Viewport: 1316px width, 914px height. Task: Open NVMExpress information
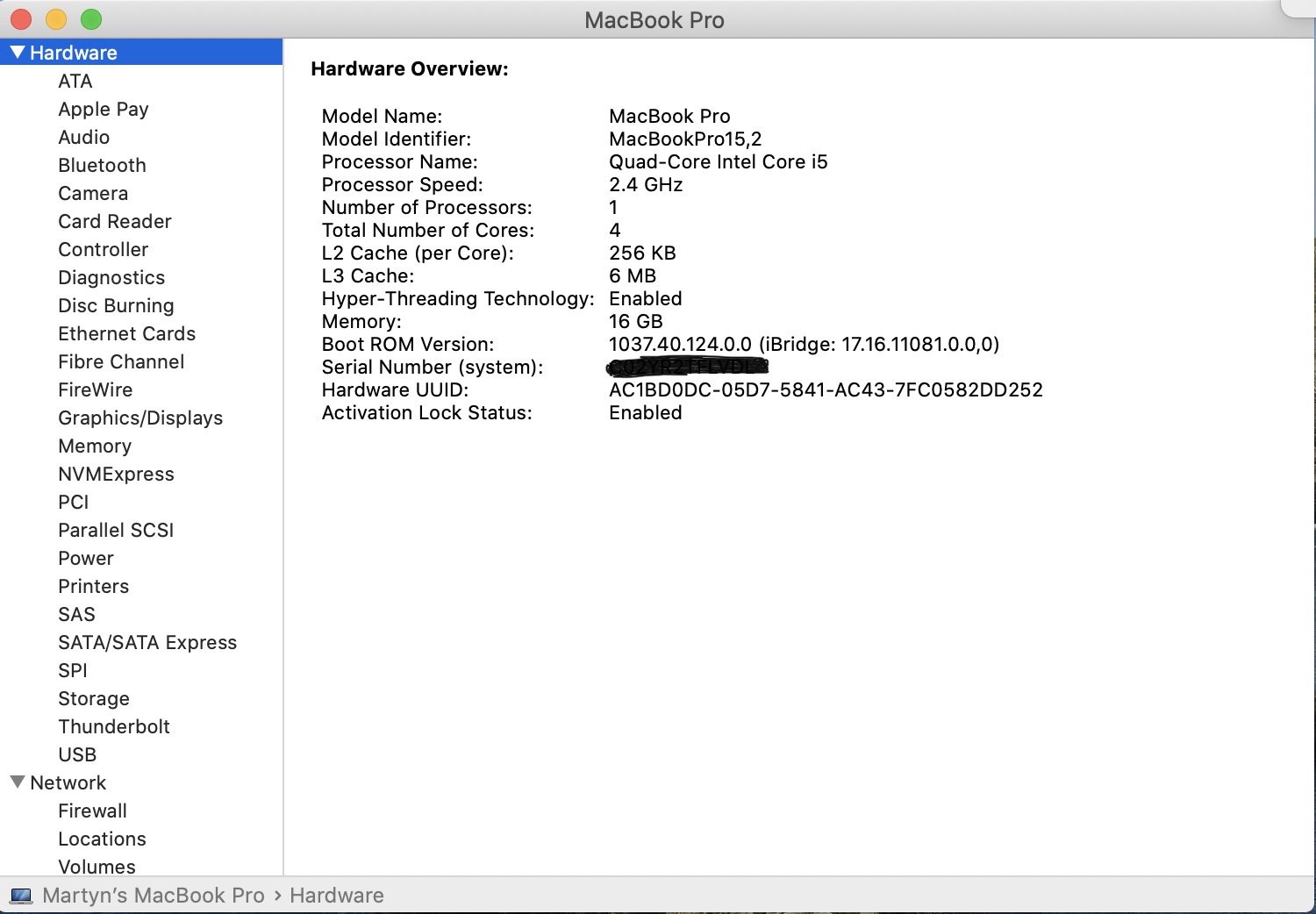click(116, 474)
